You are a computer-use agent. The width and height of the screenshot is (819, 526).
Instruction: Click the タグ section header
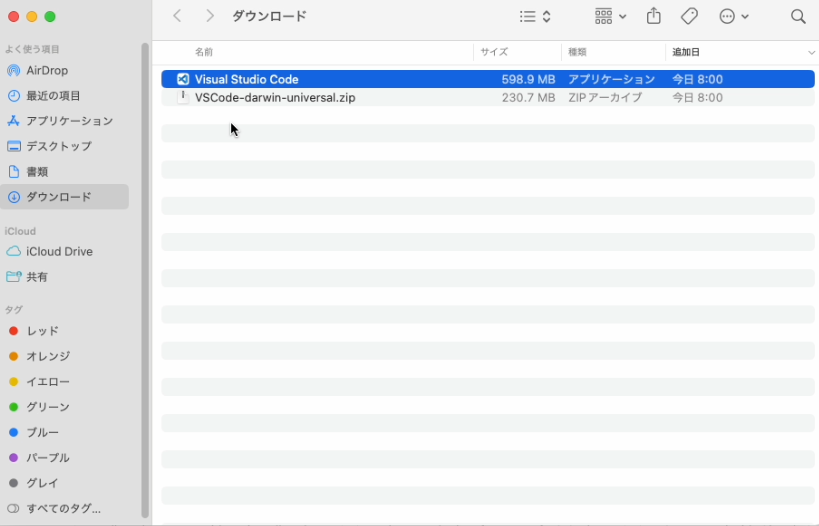click(x=14, y=309)
